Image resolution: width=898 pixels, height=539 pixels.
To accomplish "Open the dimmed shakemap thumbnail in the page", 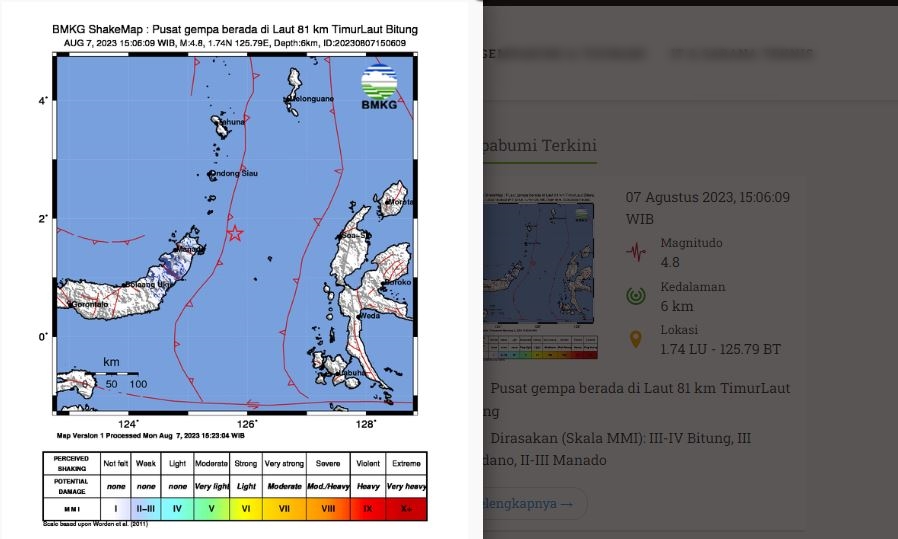I will pyautogui.click(x=539, y=277).
